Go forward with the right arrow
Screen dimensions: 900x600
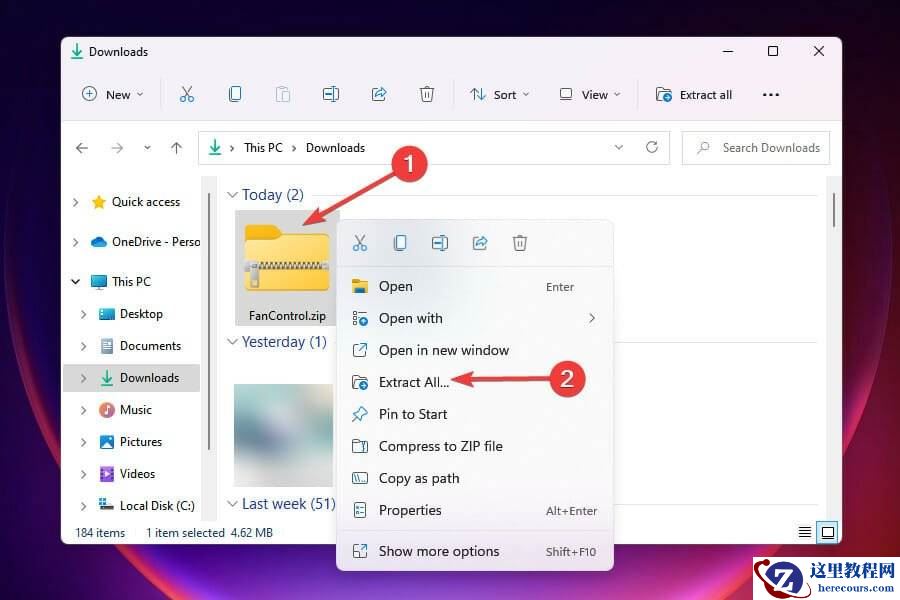click(117, 148)
